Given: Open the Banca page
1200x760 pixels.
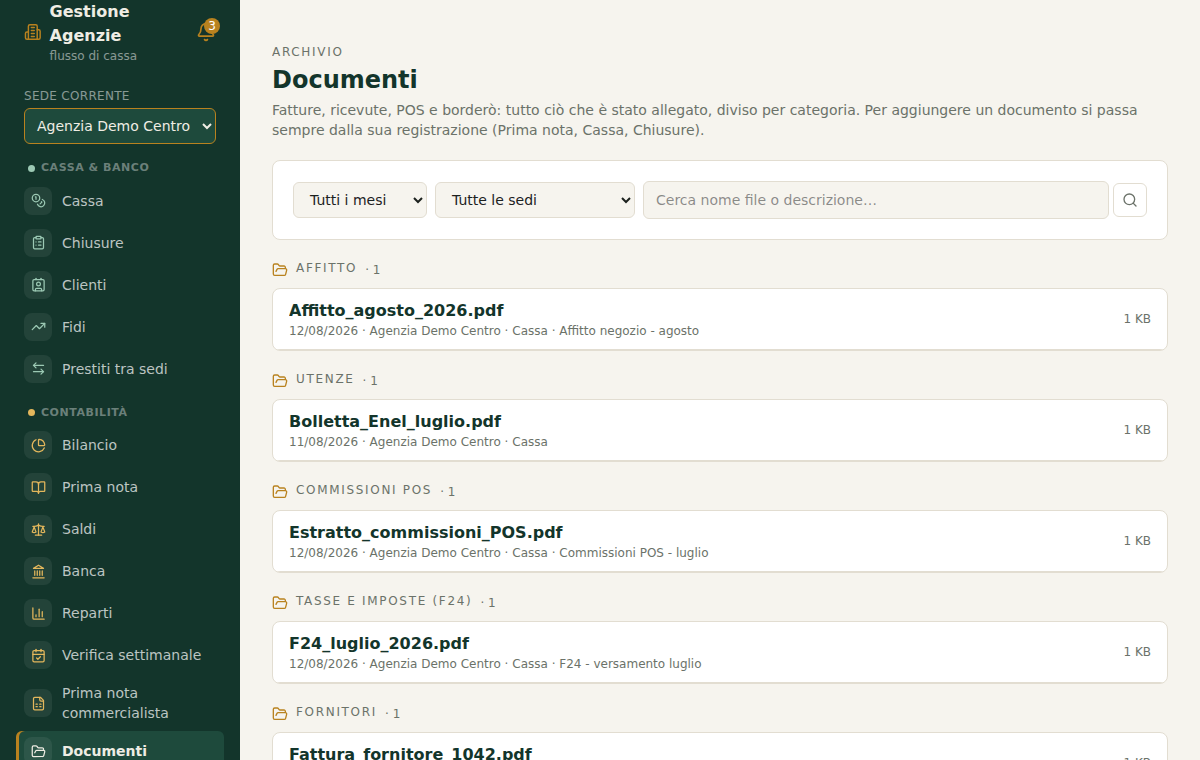Looking at the screenshot, I should pyautogui.click(x=120, y=571).
